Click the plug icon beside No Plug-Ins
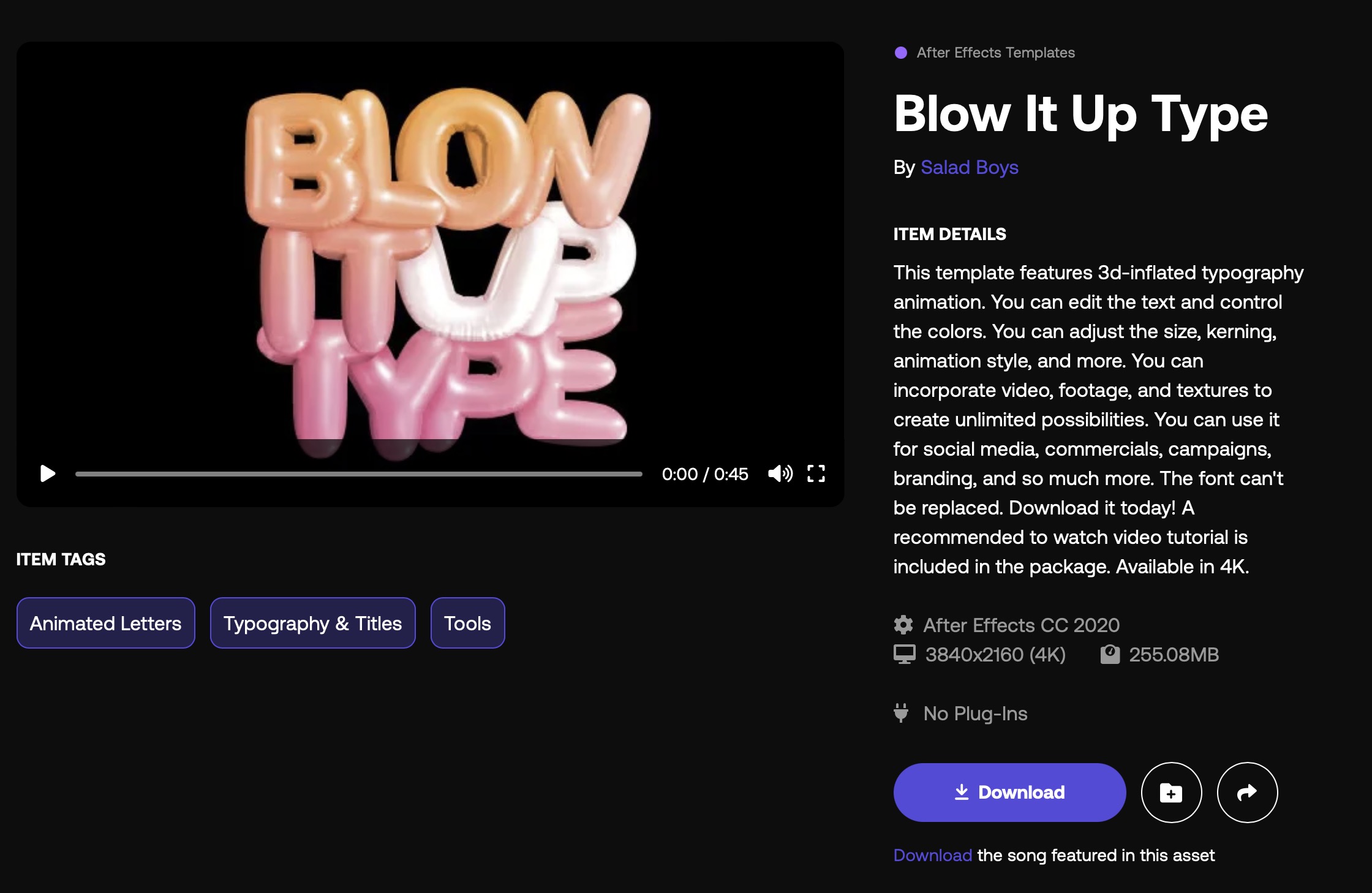1372x893 pixels. point(901,713)
